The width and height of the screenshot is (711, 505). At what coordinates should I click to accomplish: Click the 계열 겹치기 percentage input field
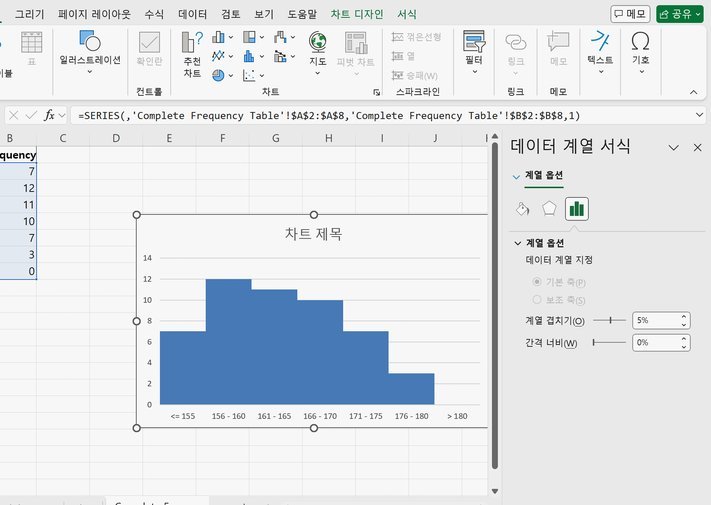click(656, 320)
